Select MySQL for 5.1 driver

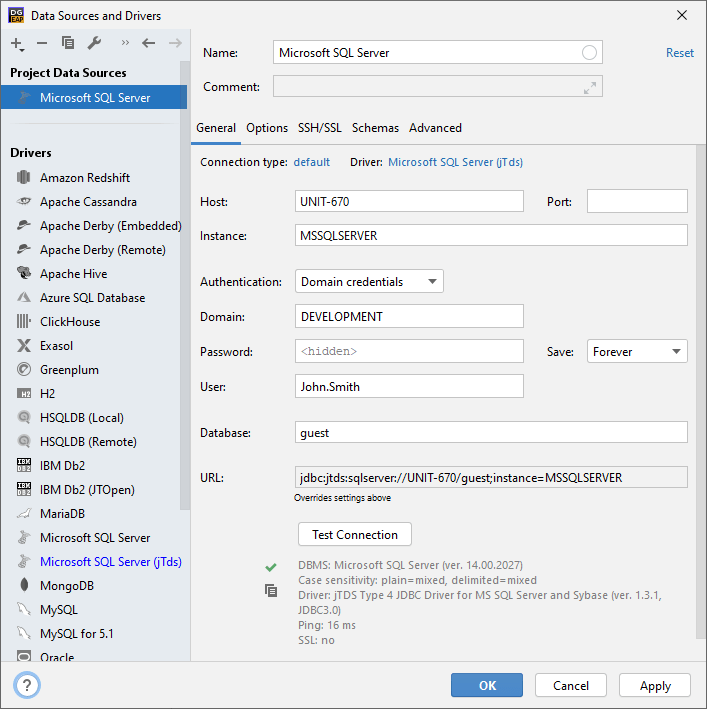tap(94, 633)
